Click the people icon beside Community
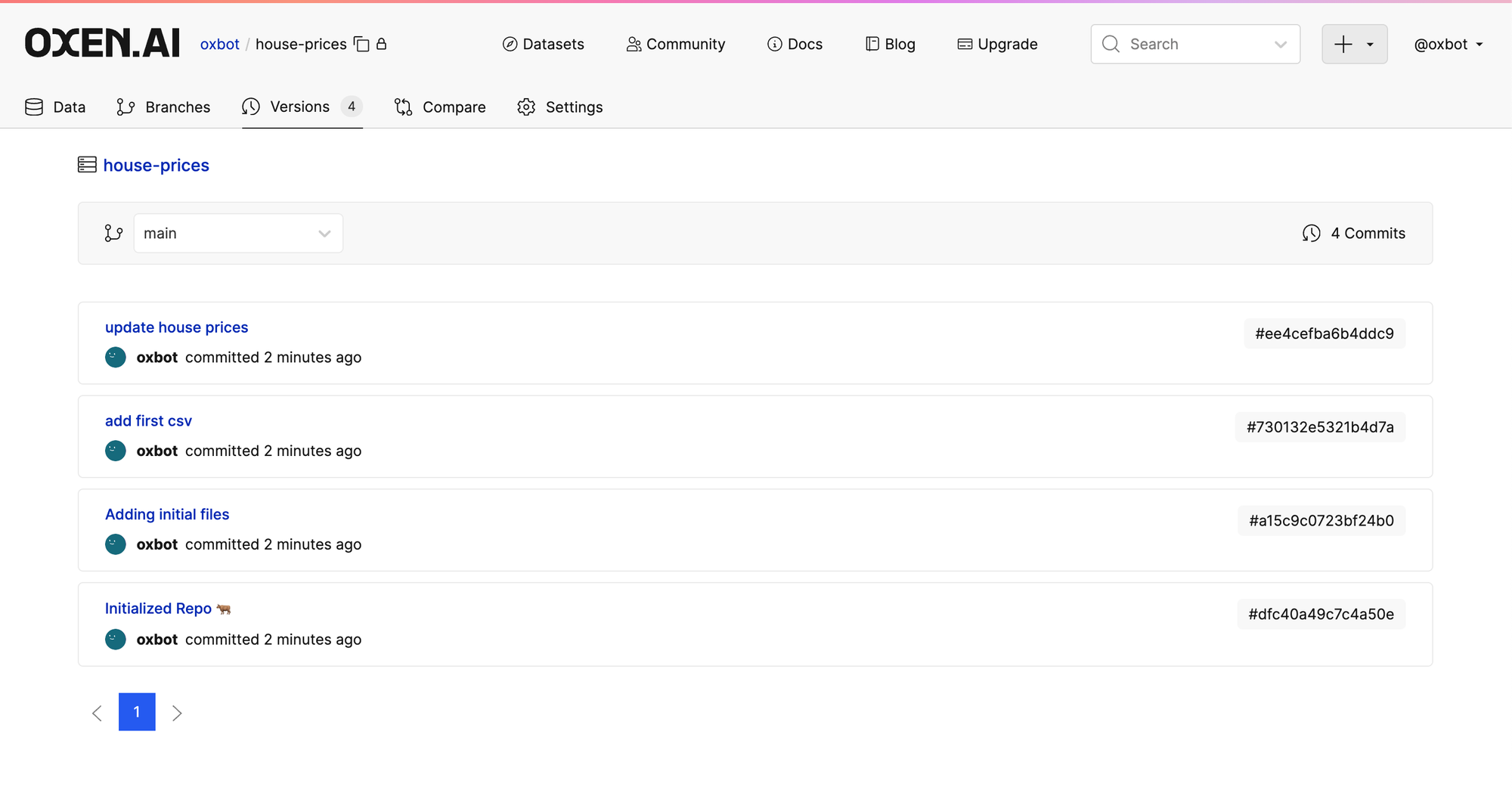This screenshot has width=1512, height=809. pyautogui.click(x=634, y=45)
